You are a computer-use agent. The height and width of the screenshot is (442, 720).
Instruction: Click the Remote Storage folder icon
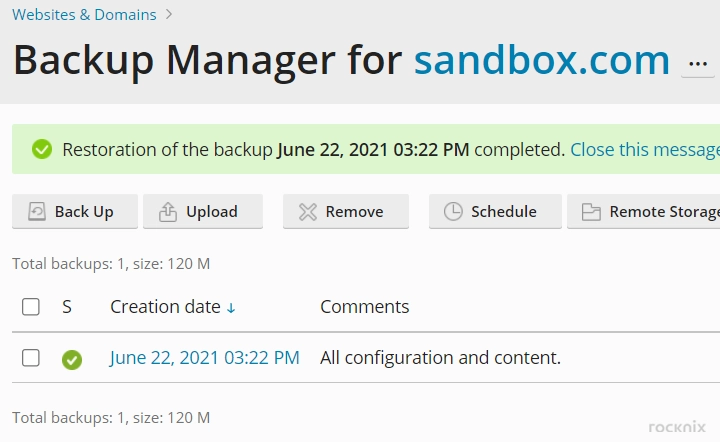pos(591,212)
